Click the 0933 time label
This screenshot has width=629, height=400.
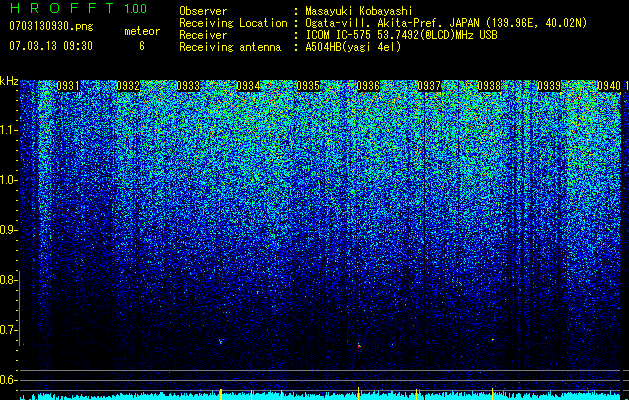coord(188,86)
